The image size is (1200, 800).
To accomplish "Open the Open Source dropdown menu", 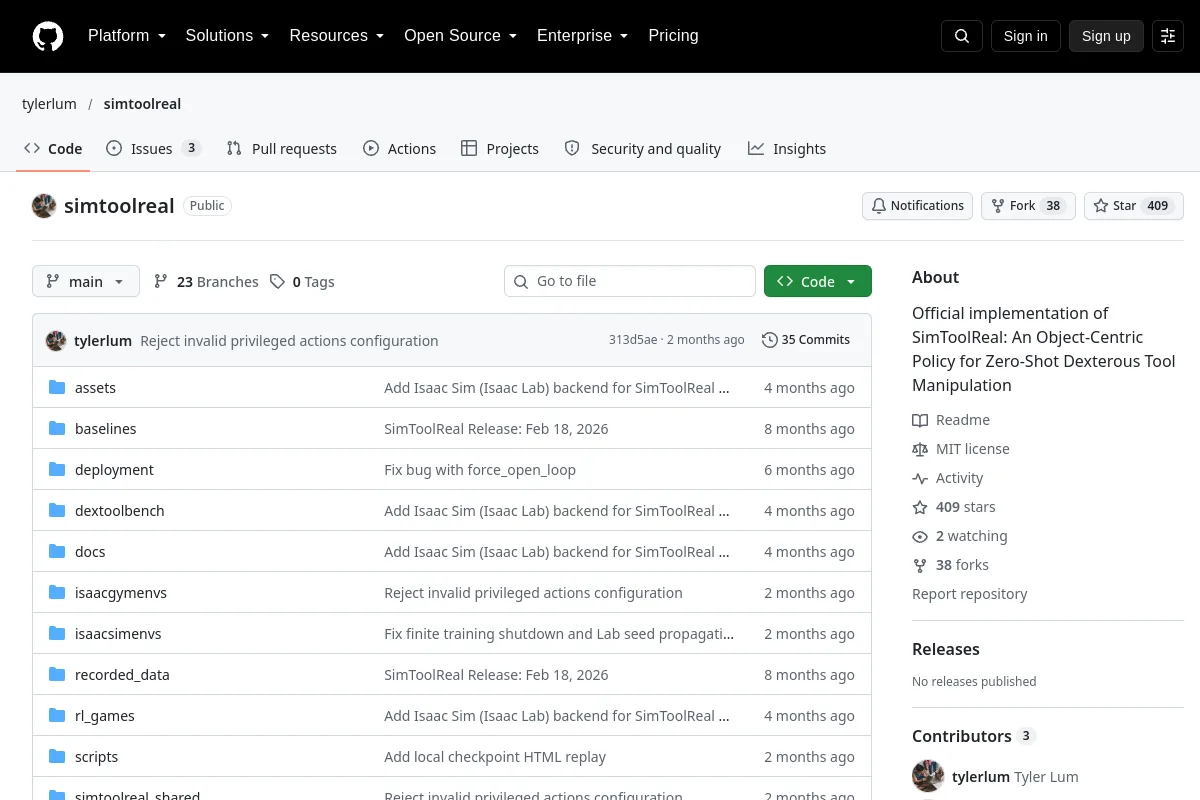I will [x=460, y=36].
